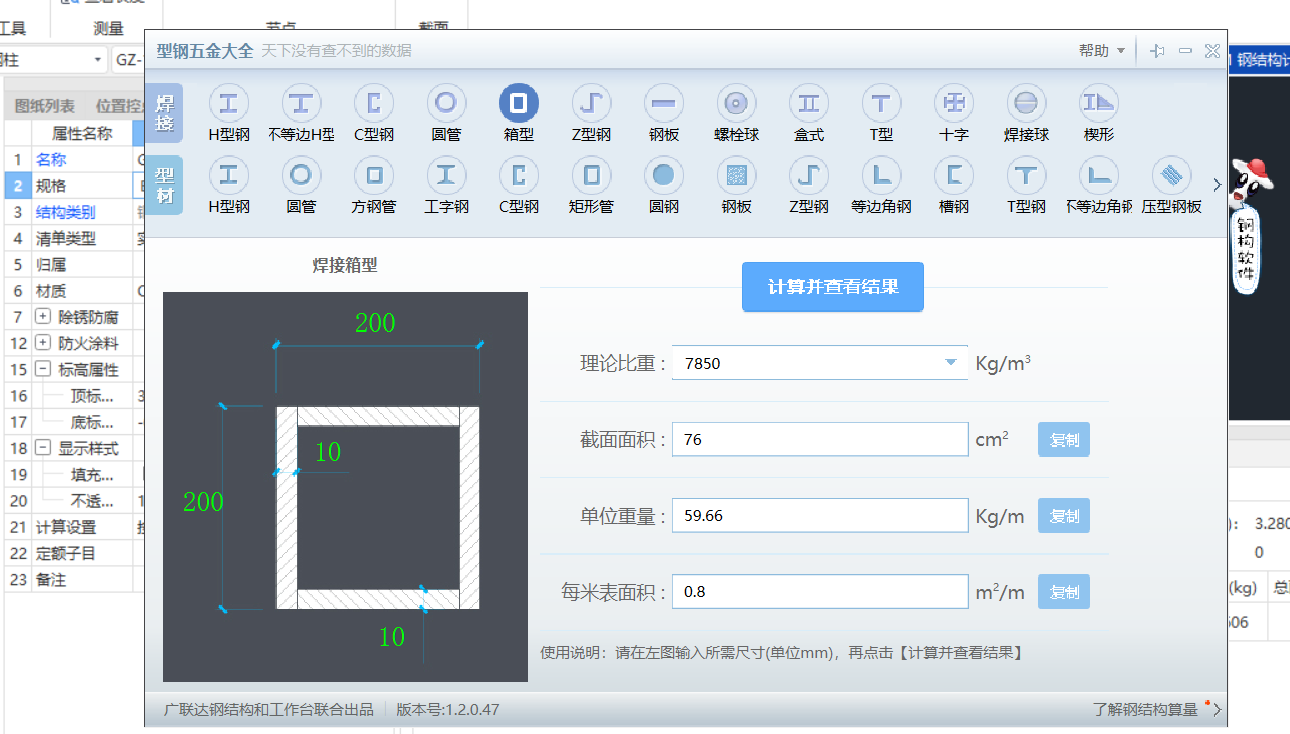Select welded 钢板 icon
Image resolution: width=1290 pixels, height=734 pixels.
click(x=664, y=102)
